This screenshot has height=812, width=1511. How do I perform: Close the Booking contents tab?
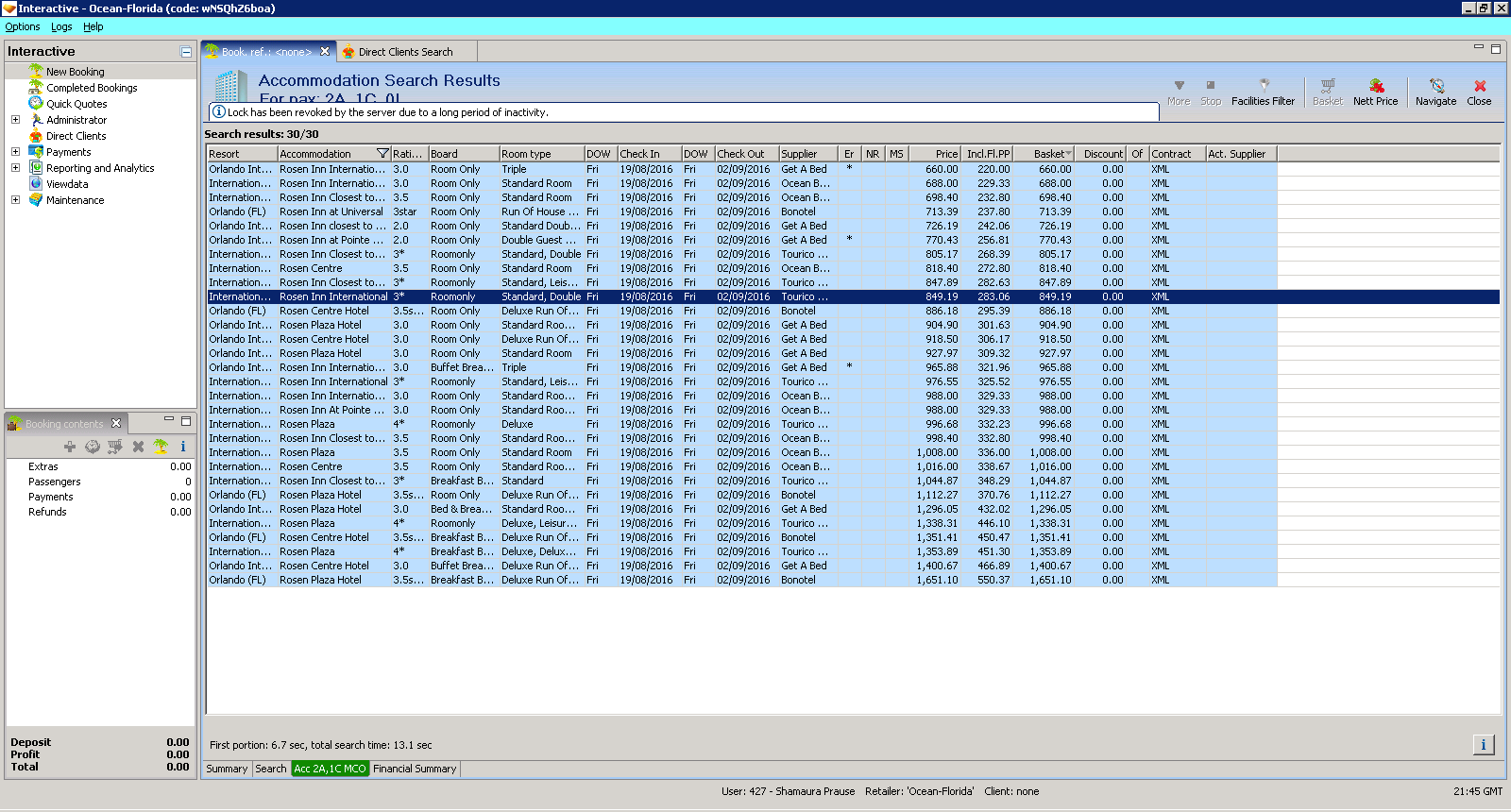pyautogui.click(x=116, y=424)
